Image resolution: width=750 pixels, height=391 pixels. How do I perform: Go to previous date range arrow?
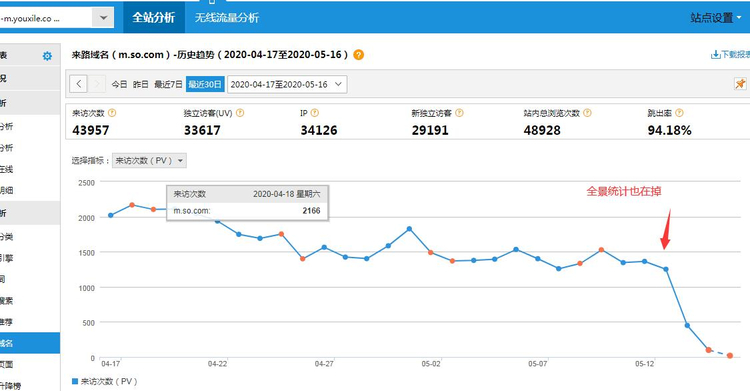[x=78, y=84]
